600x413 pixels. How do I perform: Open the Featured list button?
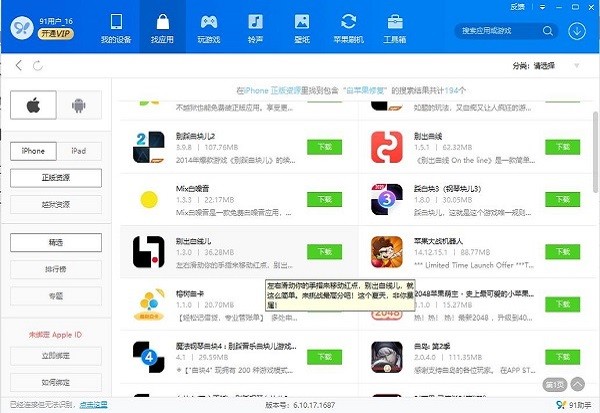click(56, 243)
